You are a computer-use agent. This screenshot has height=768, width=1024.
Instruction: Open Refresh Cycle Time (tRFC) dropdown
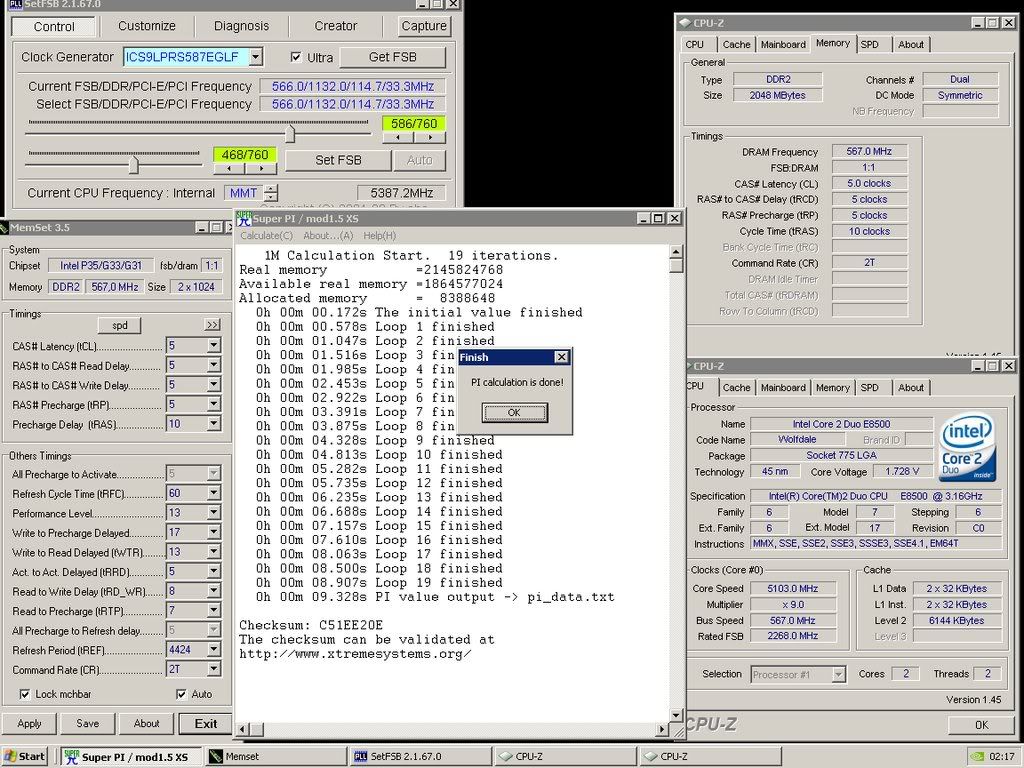pos(214,493)
